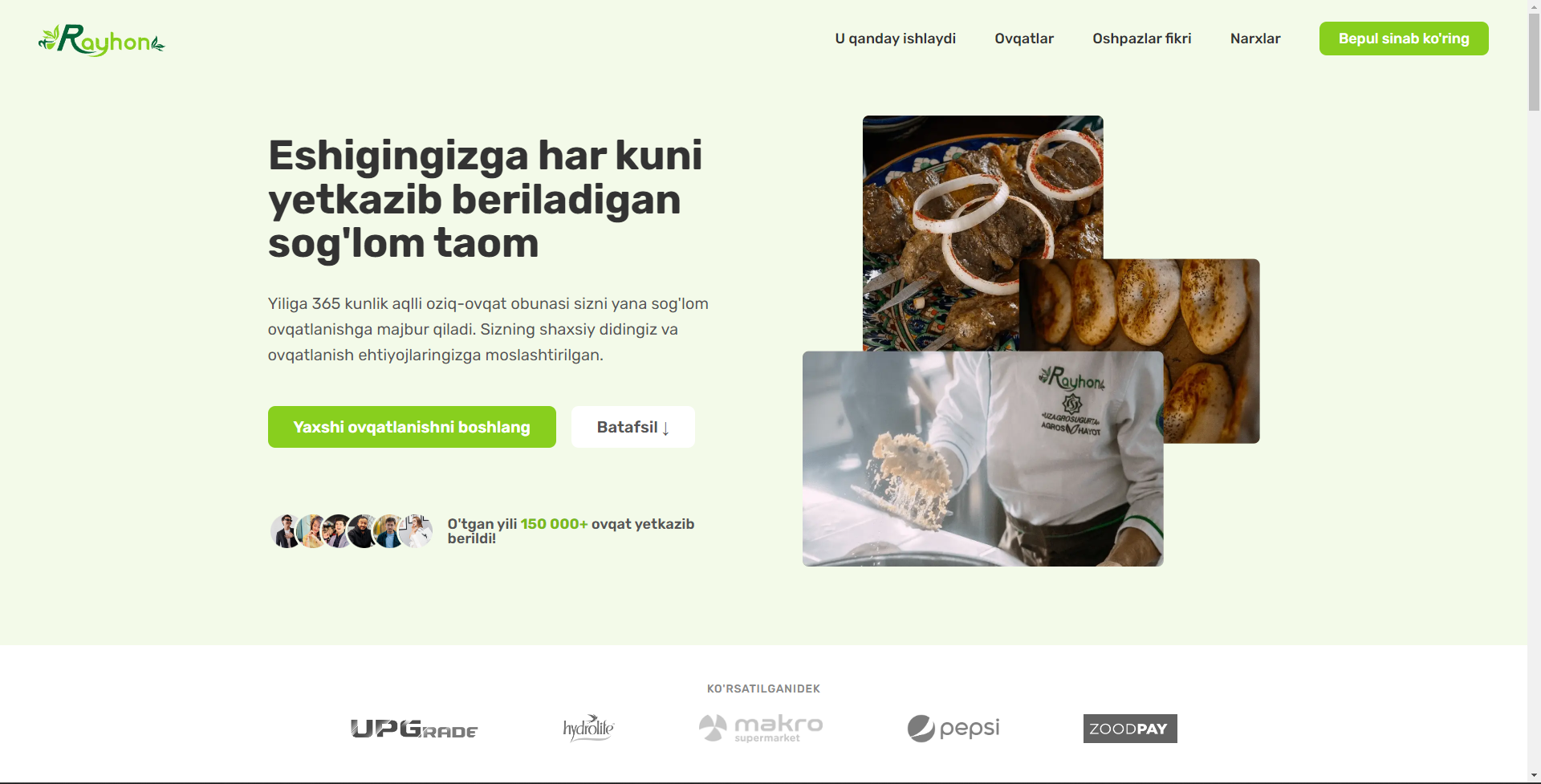Image resolution: width=1541 pixels, height=784 pixels.
Task: Select the makro supermarket logo
Action: tap(761, 728)
